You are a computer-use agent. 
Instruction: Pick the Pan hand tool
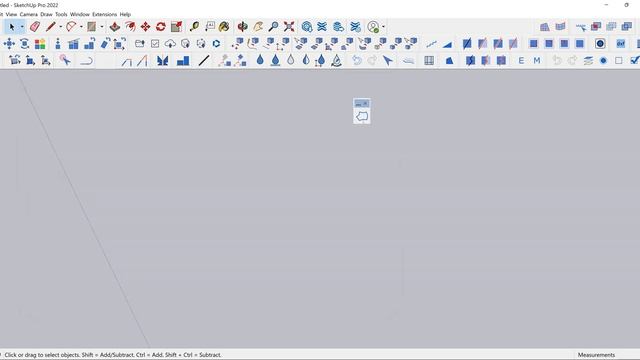pyautogui.click(x=258, y=27)
